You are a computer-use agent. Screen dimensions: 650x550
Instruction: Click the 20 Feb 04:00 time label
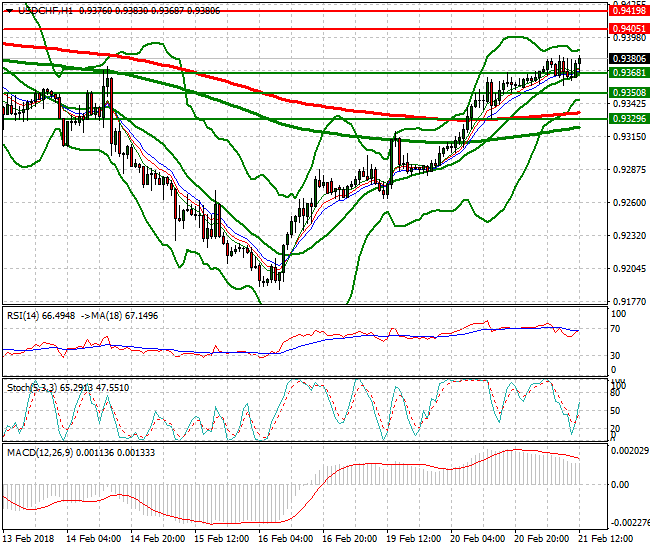(478, 539)
